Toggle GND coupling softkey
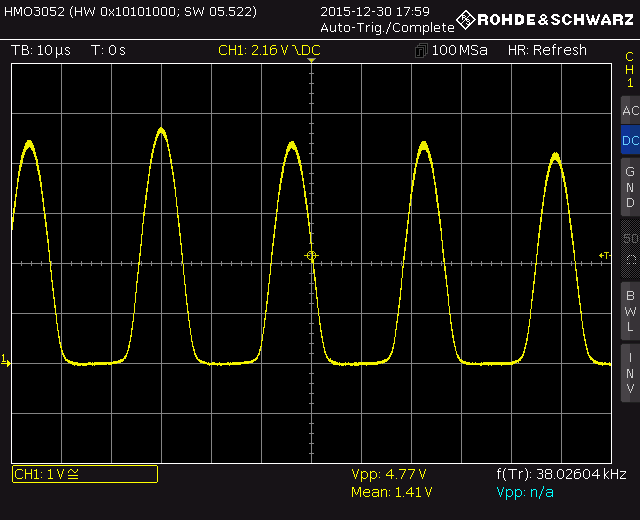The height and width of the screenshot is (520, 640). pos(630,187)
